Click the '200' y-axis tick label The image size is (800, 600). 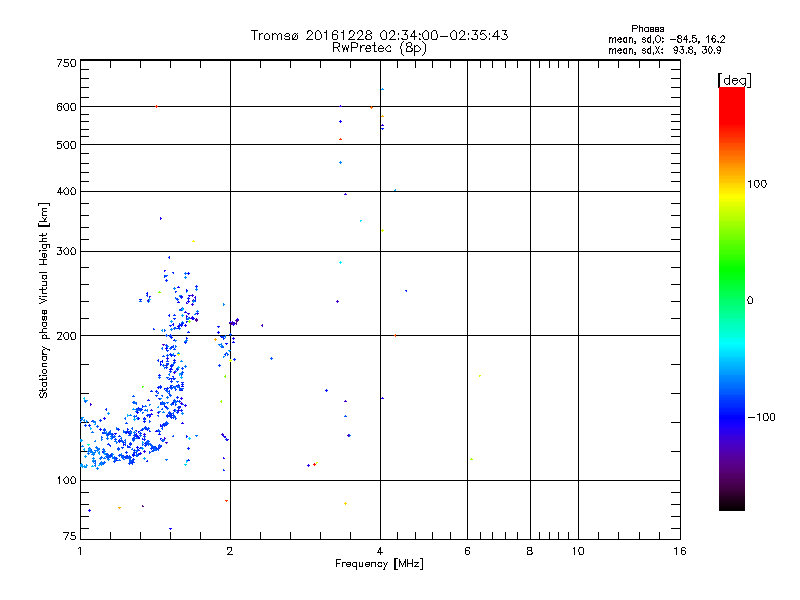click(x=66, y=336)
